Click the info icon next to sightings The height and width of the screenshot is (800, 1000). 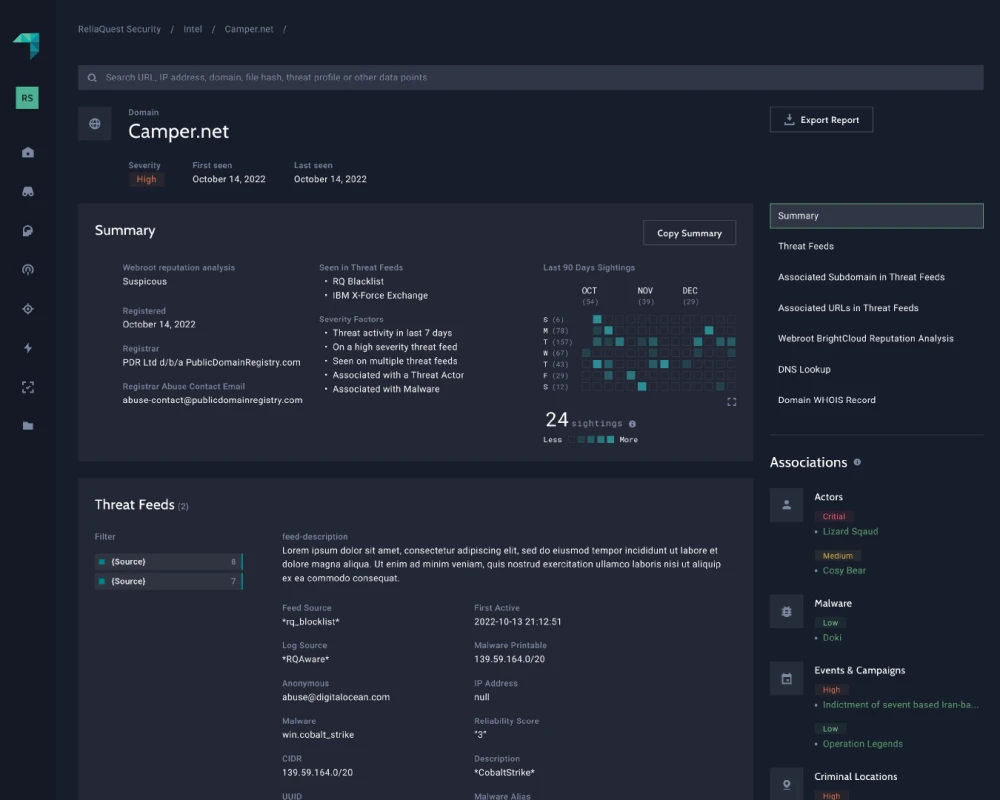pos(632,424)
